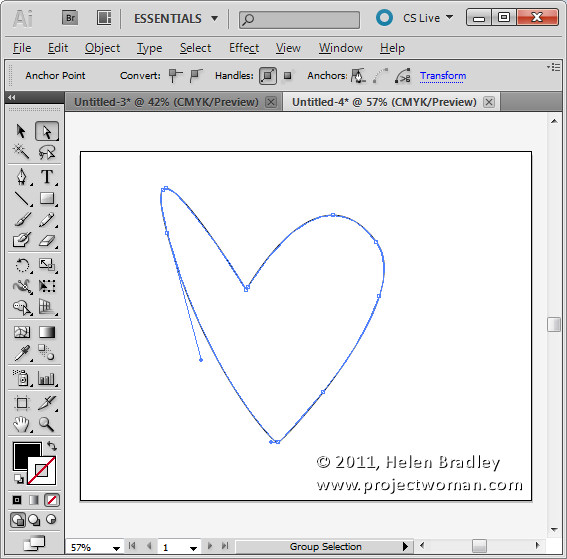Open Adobe Bridge via the Br icon

click(x=70, y=18)
